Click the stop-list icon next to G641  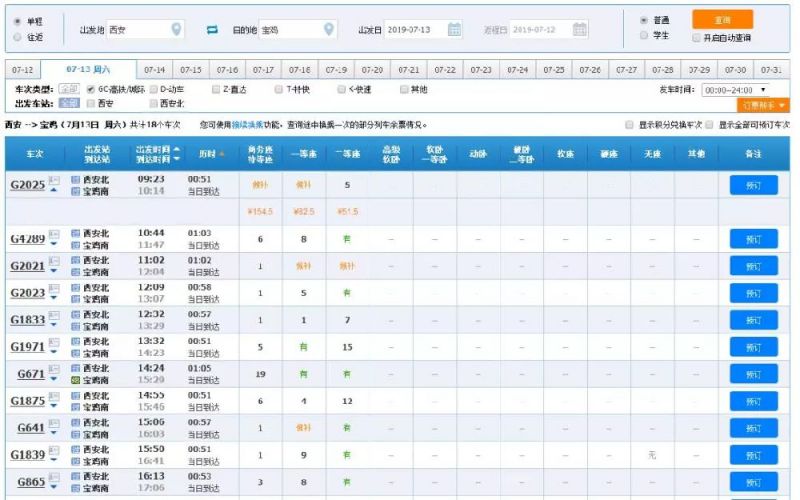[x=54, y=423]
